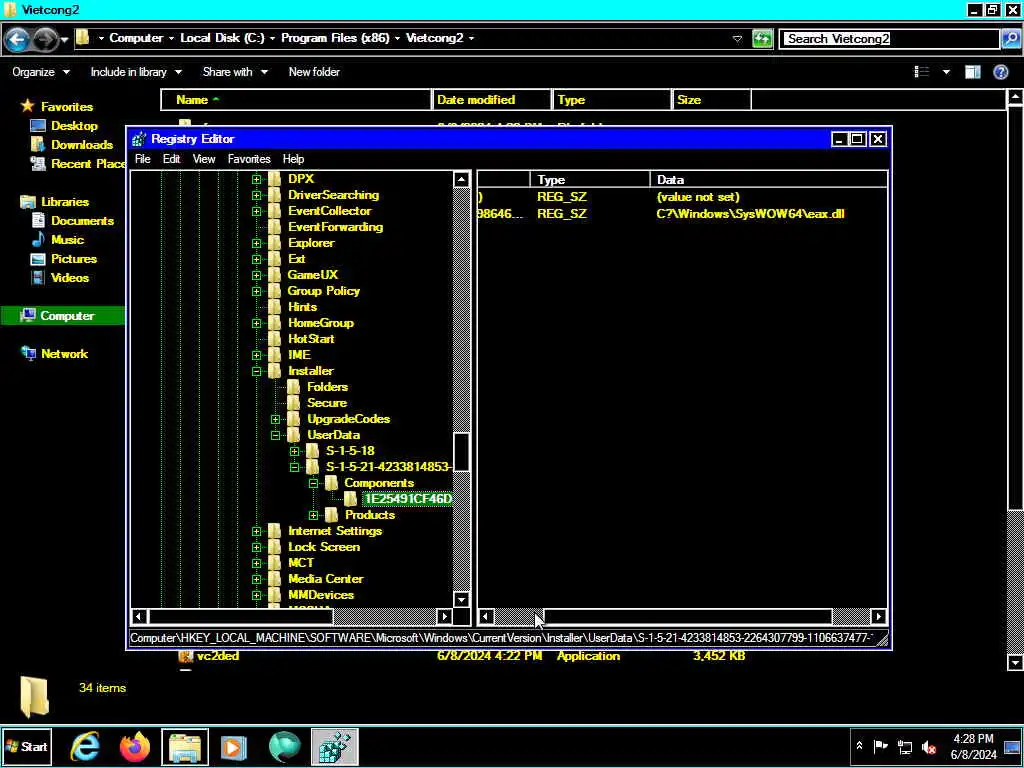1024x768 pixels.
Task: Select the Hints registry key
Action: point(302,307)
